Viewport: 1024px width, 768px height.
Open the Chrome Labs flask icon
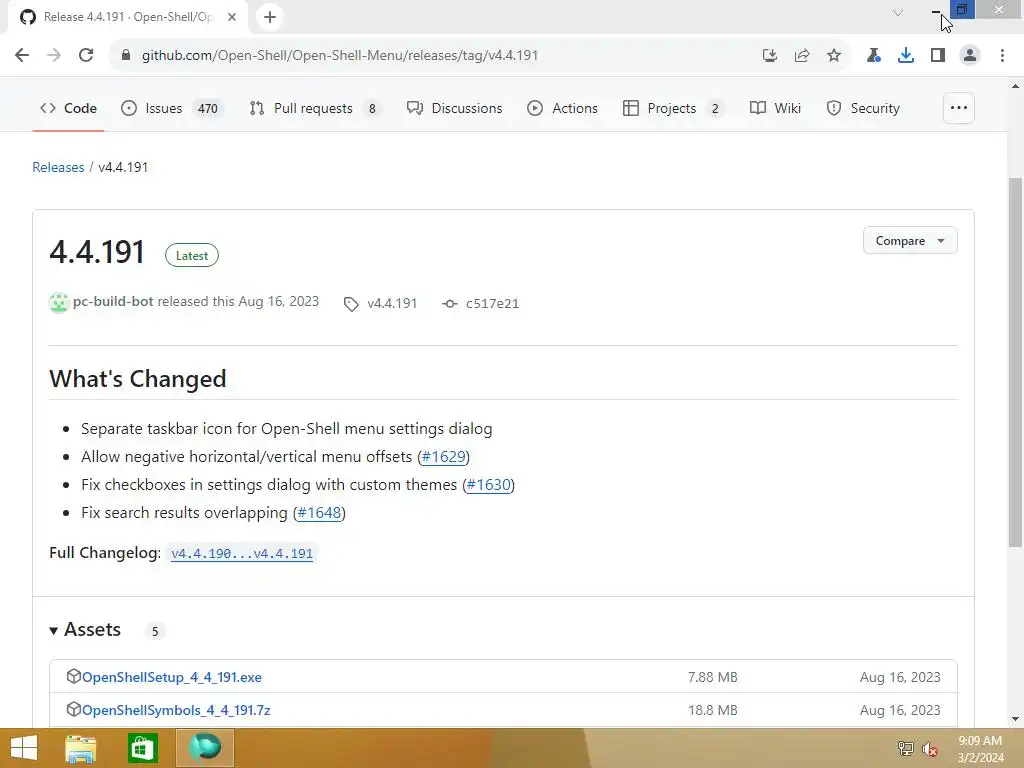point(873,56)
